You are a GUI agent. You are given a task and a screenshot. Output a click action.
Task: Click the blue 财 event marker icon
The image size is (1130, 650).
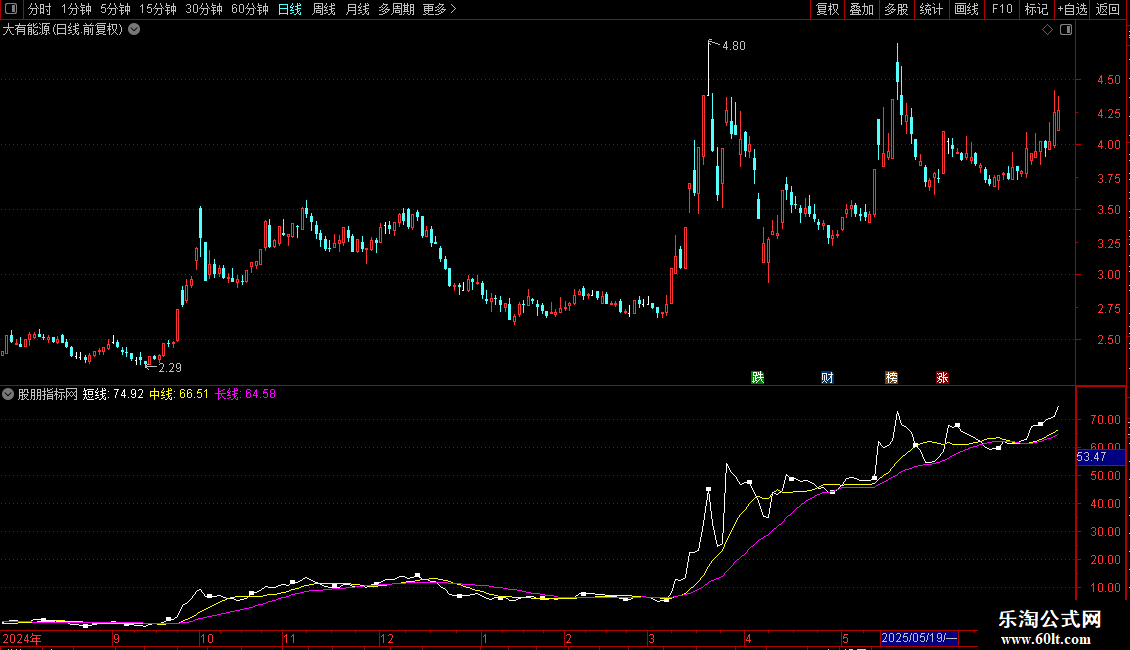pyautogui.click(x=827, y=377)
